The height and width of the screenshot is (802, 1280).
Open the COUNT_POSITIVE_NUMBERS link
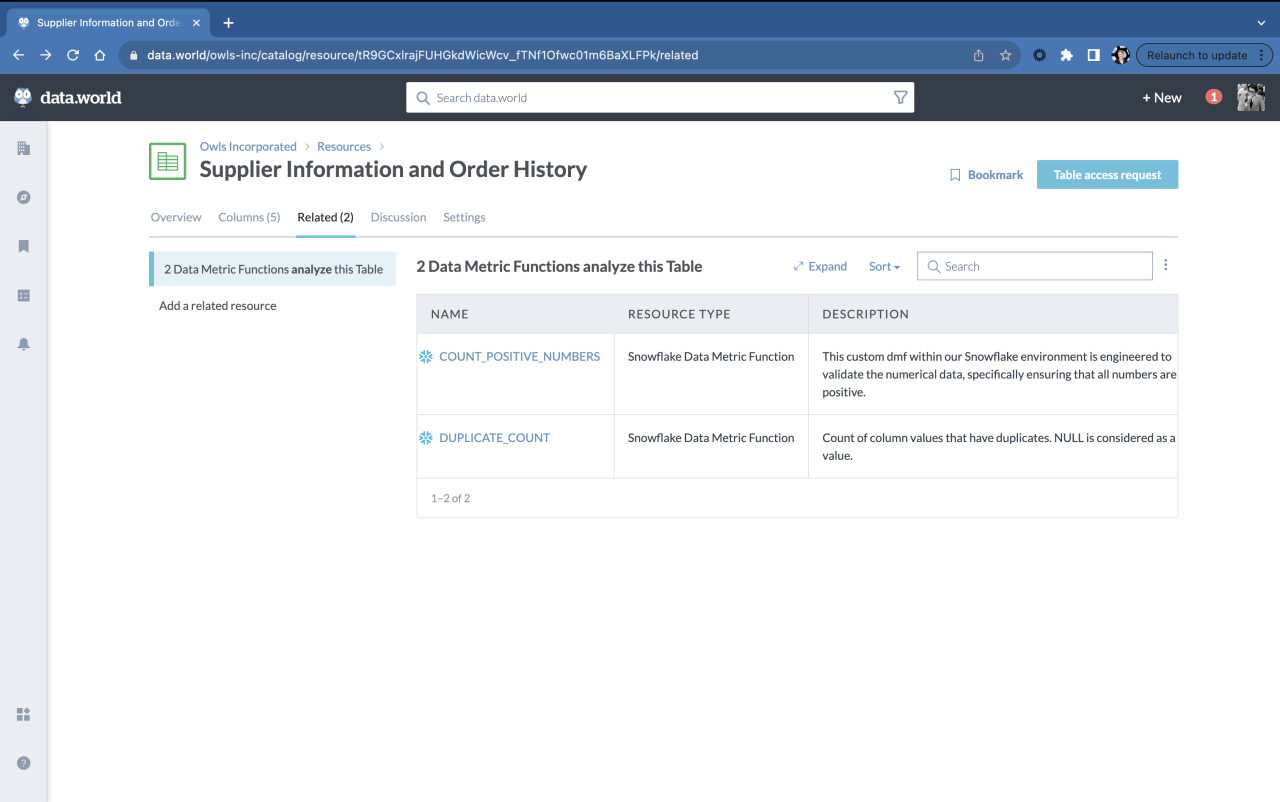pyautogui.click(x=519, y=356)
